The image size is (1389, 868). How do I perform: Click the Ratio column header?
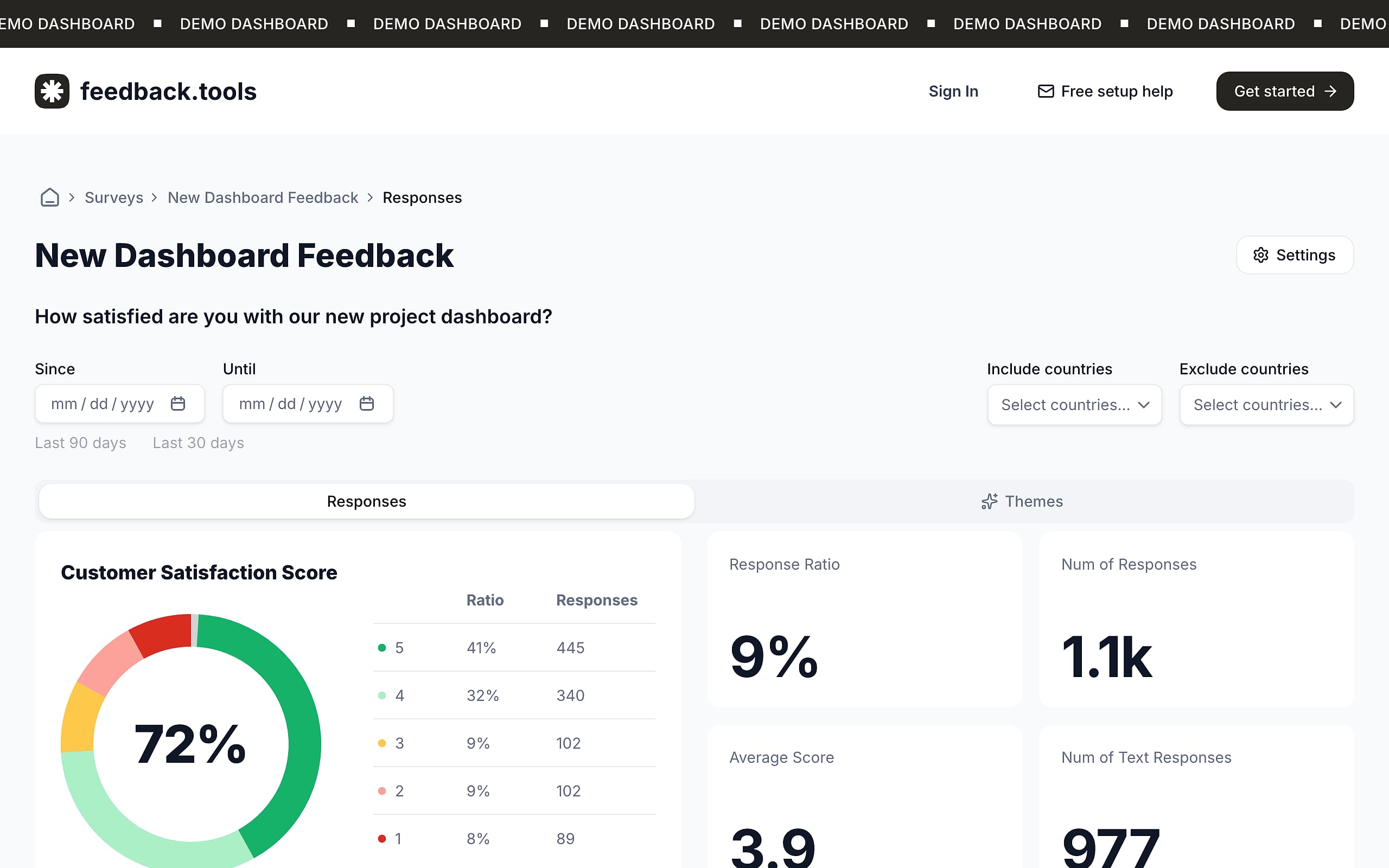[485, 600]
